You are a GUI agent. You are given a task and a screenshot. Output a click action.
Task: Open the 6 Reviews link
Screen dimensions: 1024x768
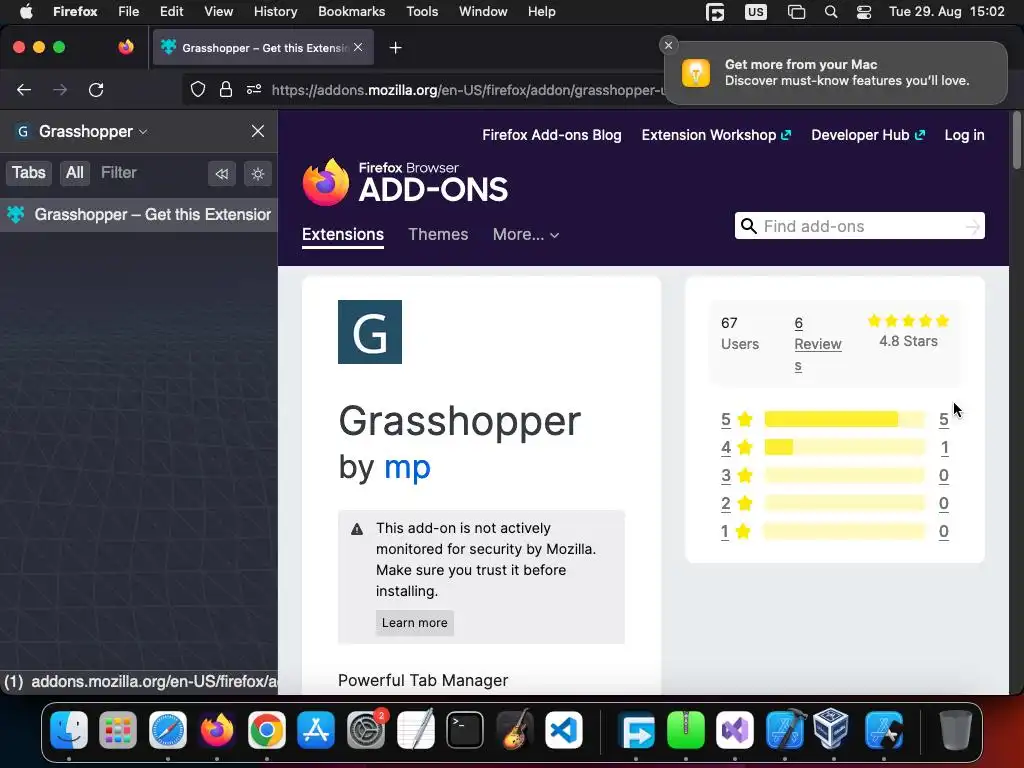(818, 344)
